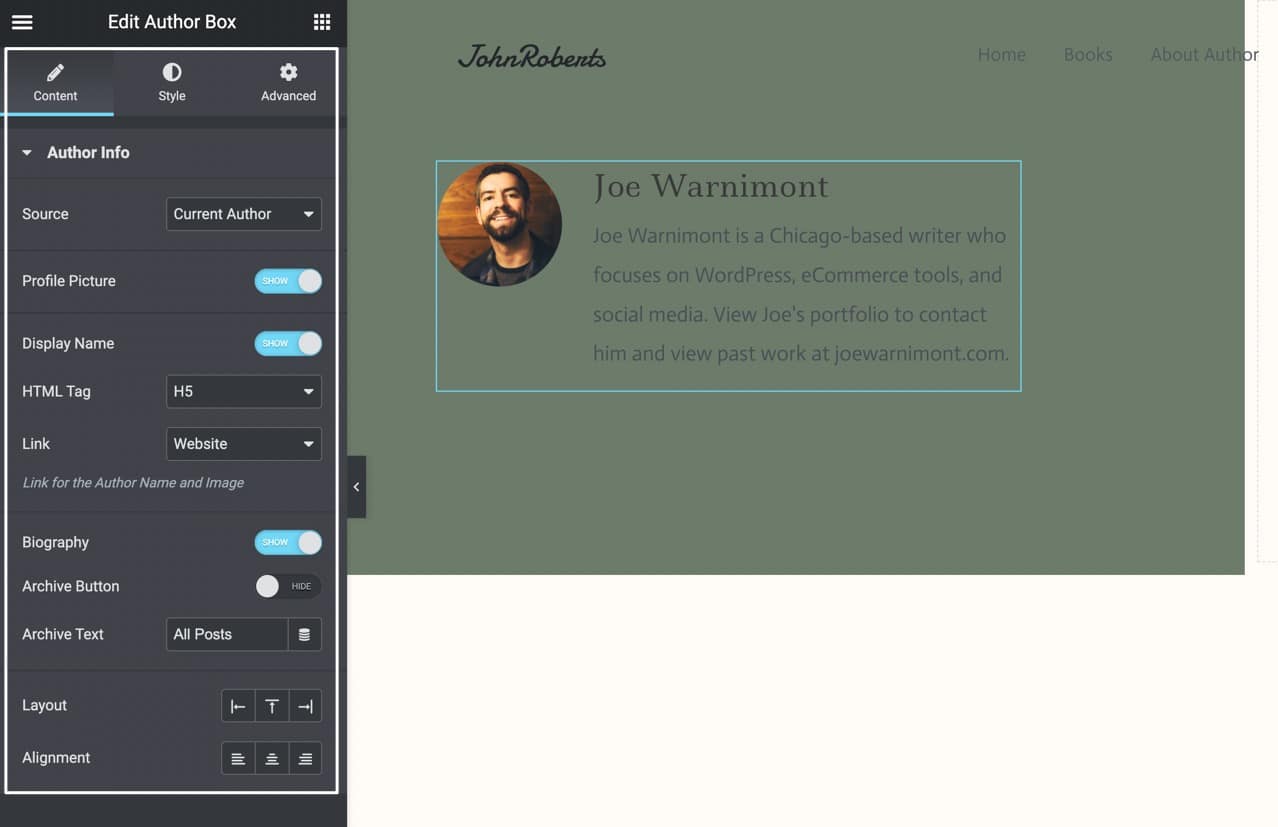
Task: Open the Link dropdown set to Website
Action: tap(243, 443)
